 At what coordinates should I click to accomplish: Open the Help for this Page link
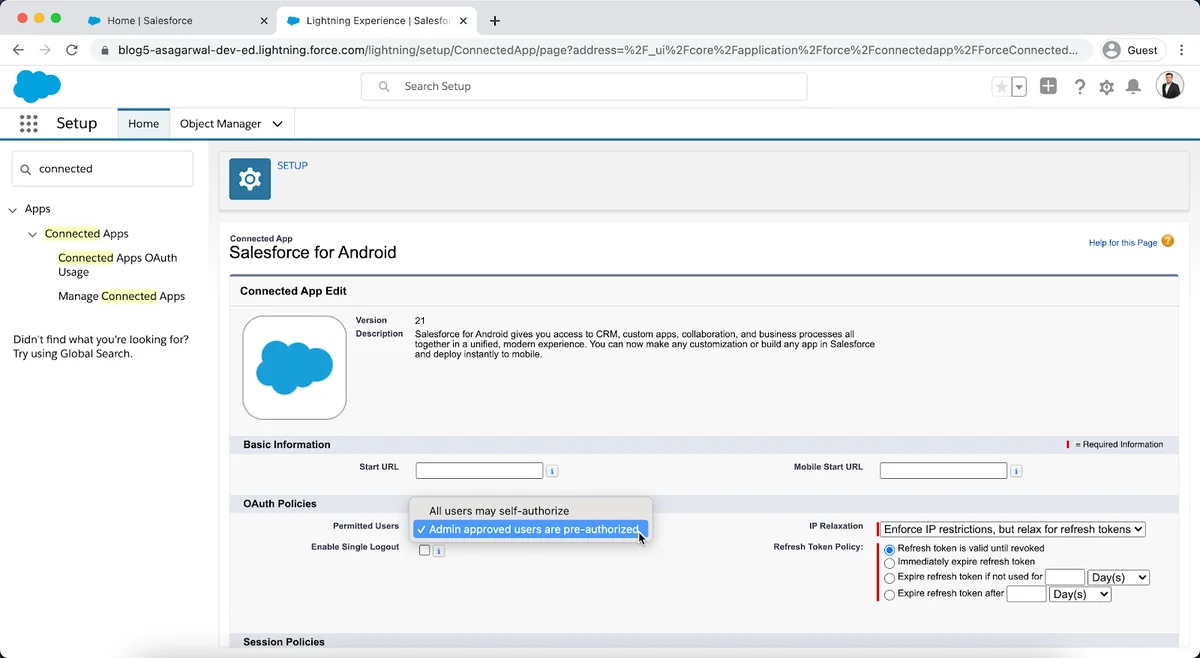pos(1122,243)
